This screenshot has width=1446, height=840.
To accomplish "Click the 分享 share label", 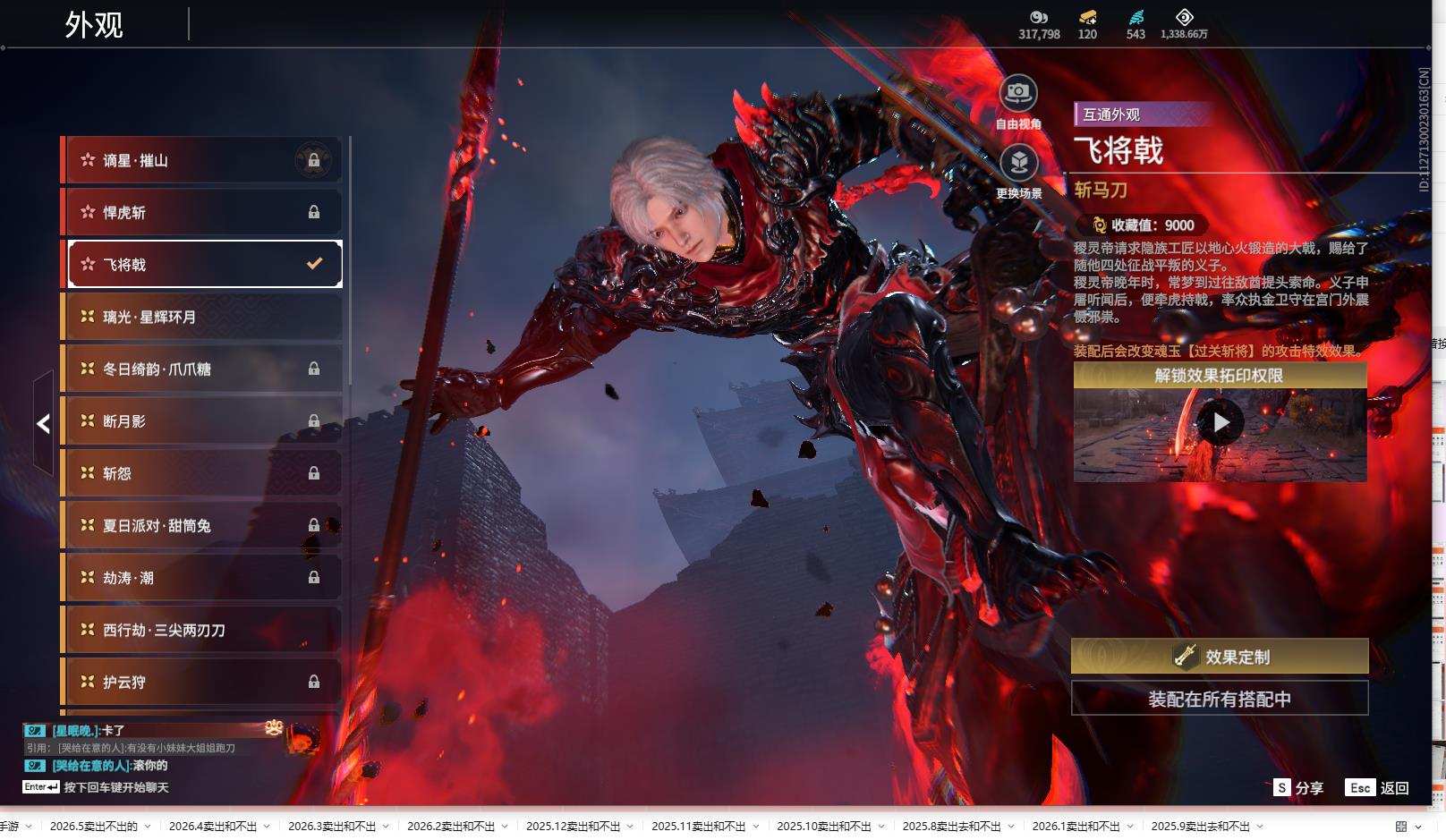I will coord(1309,788).
